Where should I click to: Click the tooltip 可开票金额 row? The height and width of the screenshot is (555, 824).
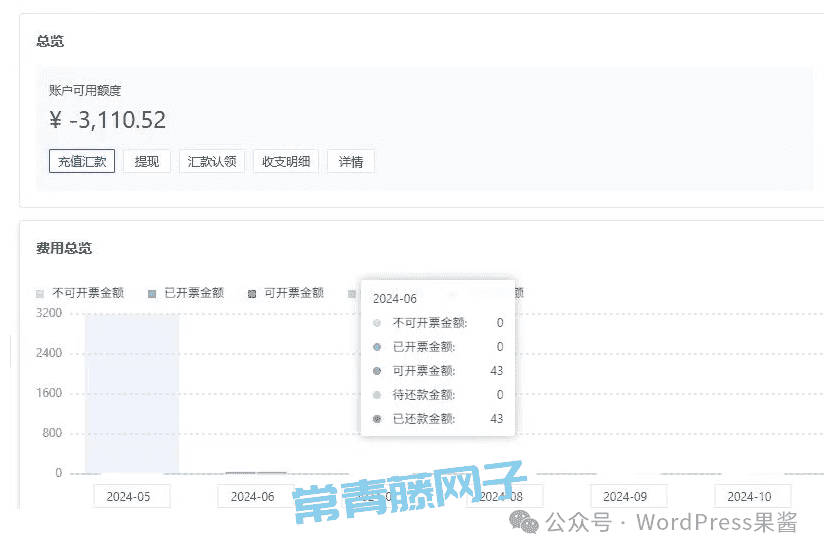coord(438,371)
